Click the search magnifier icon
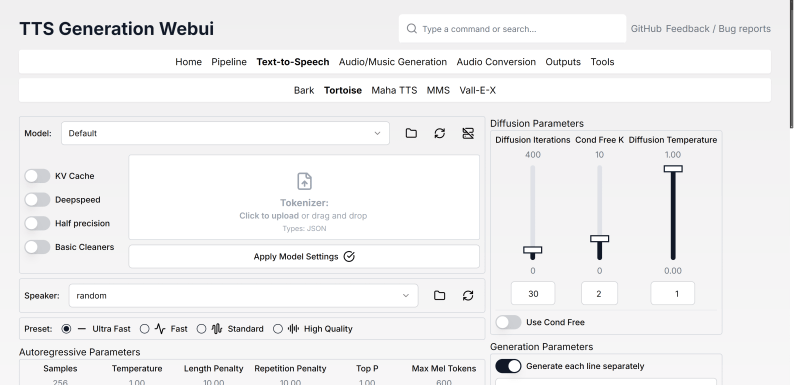The width and height of the screenshot is (800, 385). (x=411, y=29)
